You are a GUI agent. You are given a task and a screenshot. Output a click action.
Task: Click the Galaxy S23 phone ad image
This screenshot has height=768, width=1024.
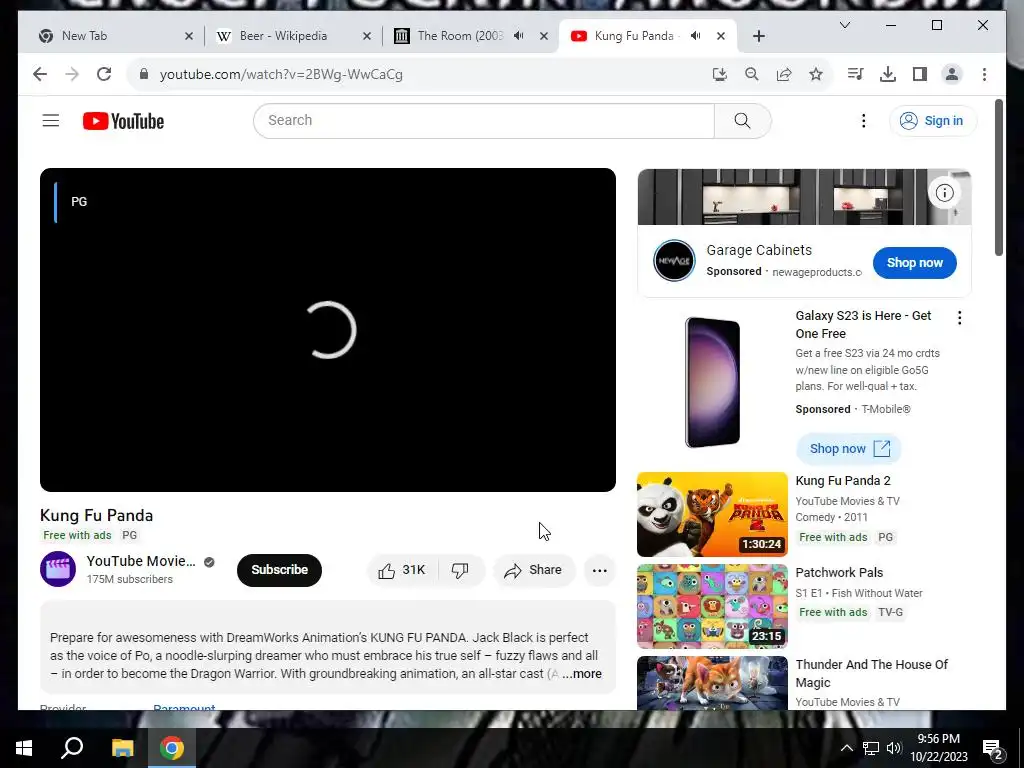click(712, 382)
